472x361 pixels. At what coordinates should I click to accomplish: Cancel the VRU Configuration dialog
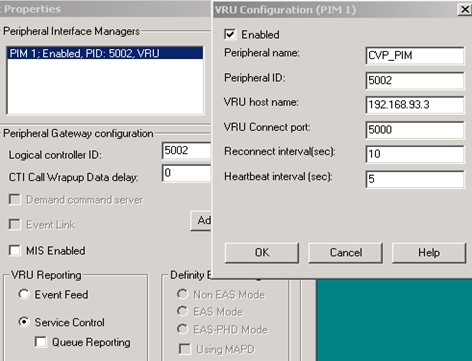click(x=345, y=253)
